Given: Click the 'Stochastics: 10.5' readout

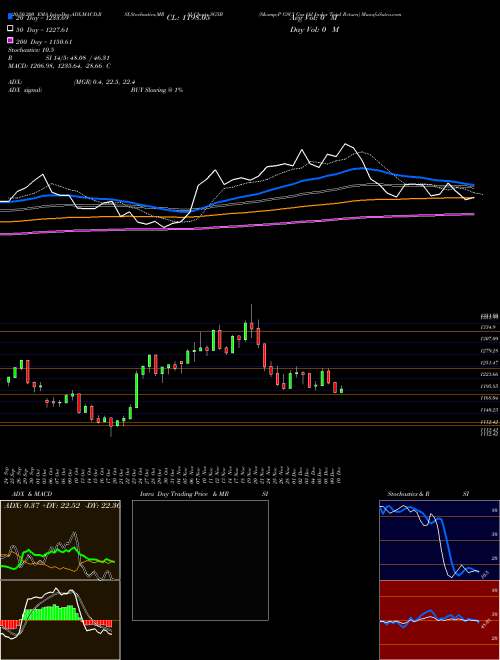Looking at the screenshot, I should coord(29,50).
